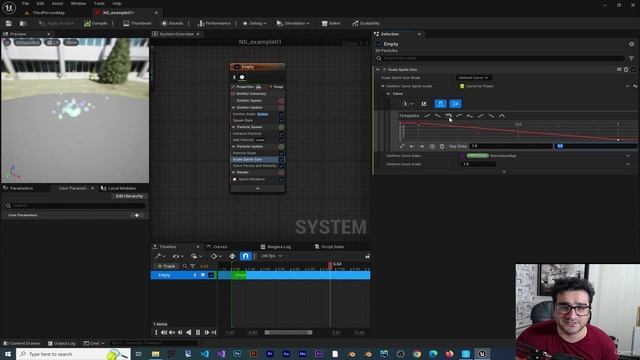Select the Initialize Particle module
The image size is (640, 360).
(x=247, y=133)
